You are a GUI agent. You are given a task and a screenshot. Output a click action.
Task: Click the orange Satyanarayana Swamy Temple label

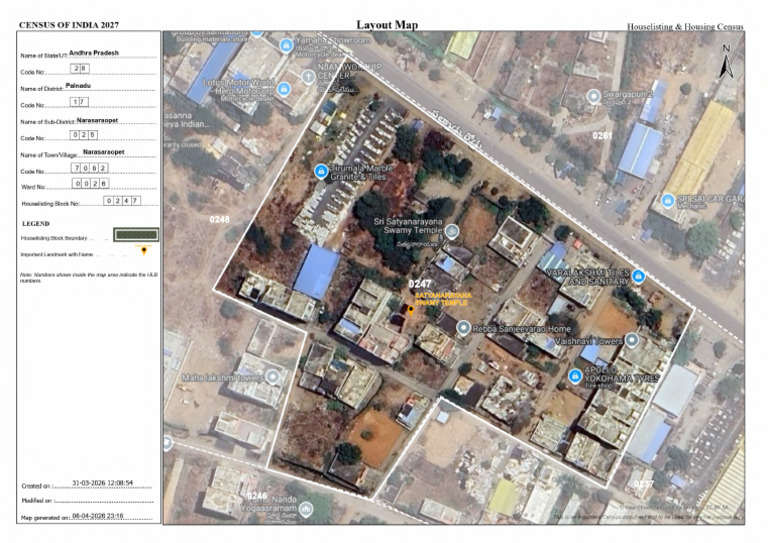tap(443, 299)
